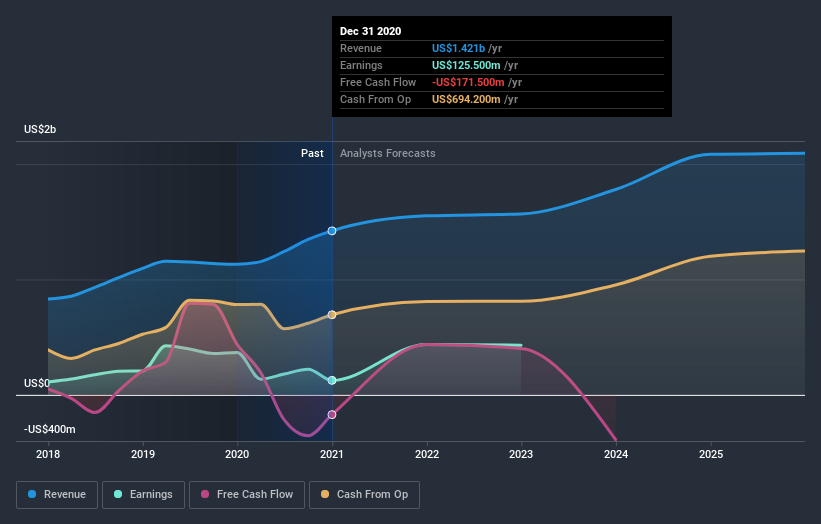821x524 pixels.
Task: Click the US$1.421b revenue value in tooltip
Action: pyautogui.click(x=458, y=48)
